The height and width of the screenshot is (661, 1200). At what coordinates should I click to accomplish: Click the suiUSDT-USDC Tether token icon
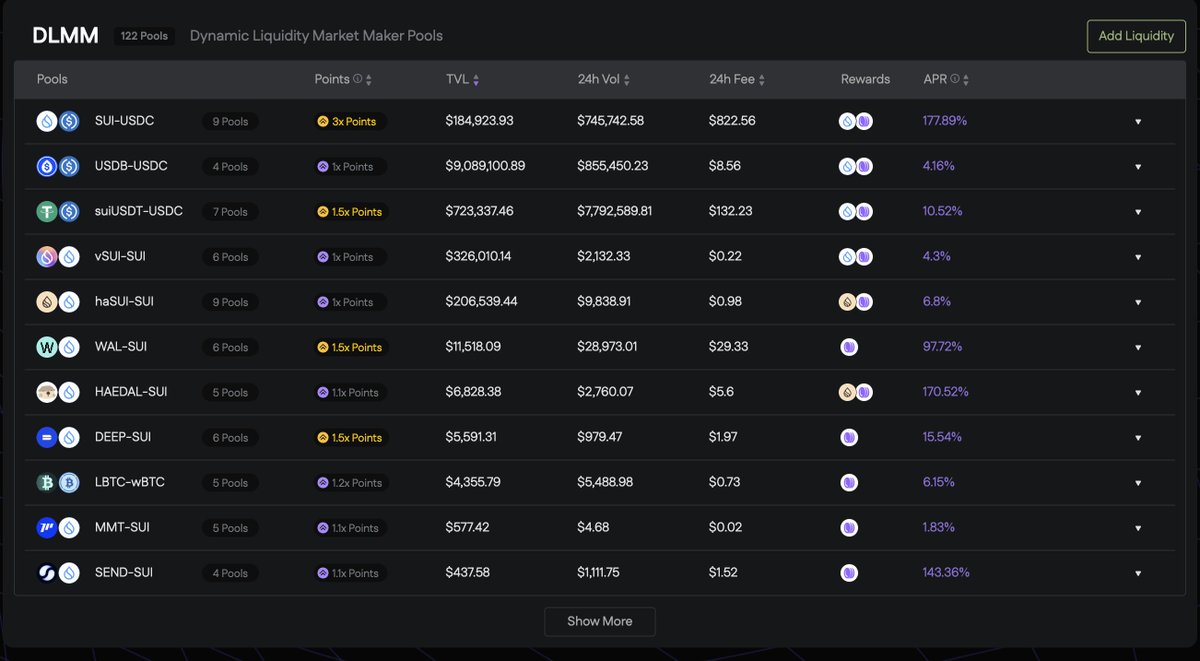pyautogui.click(x=47, y=211)
